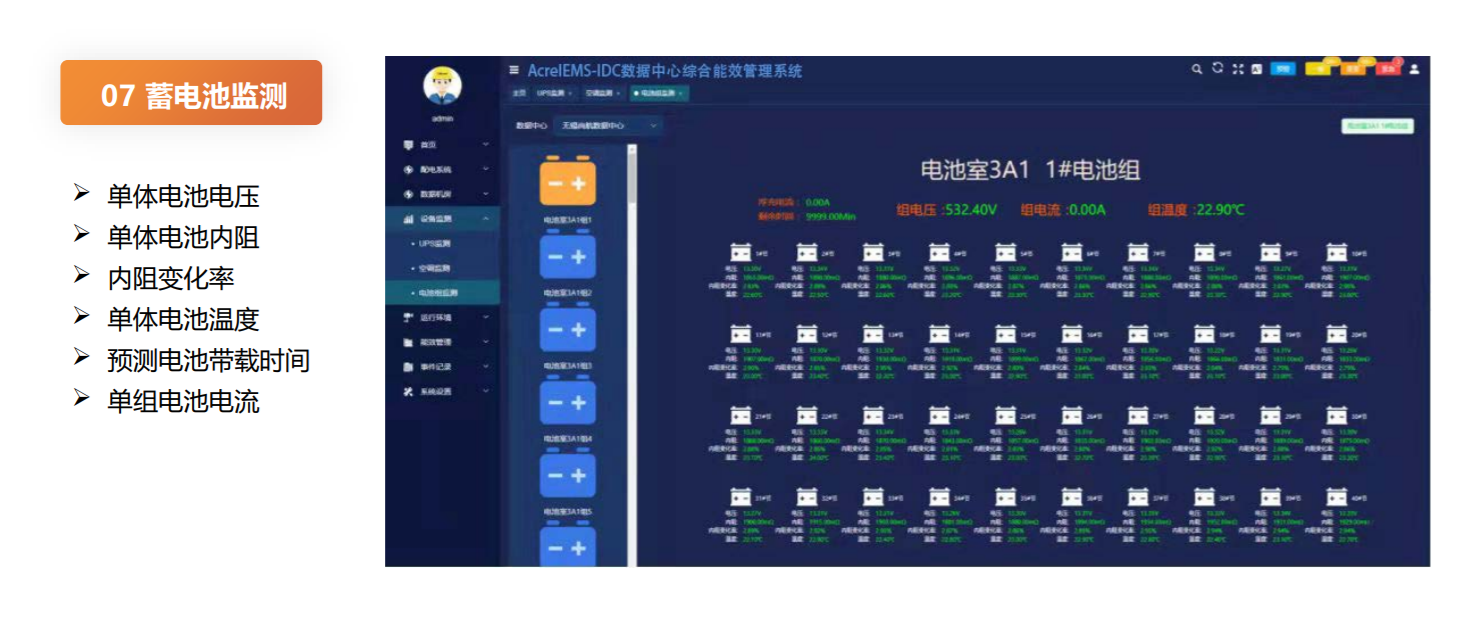
Task: Toggle fullscreen with the expand icon
Action: tap(1237, 69)
